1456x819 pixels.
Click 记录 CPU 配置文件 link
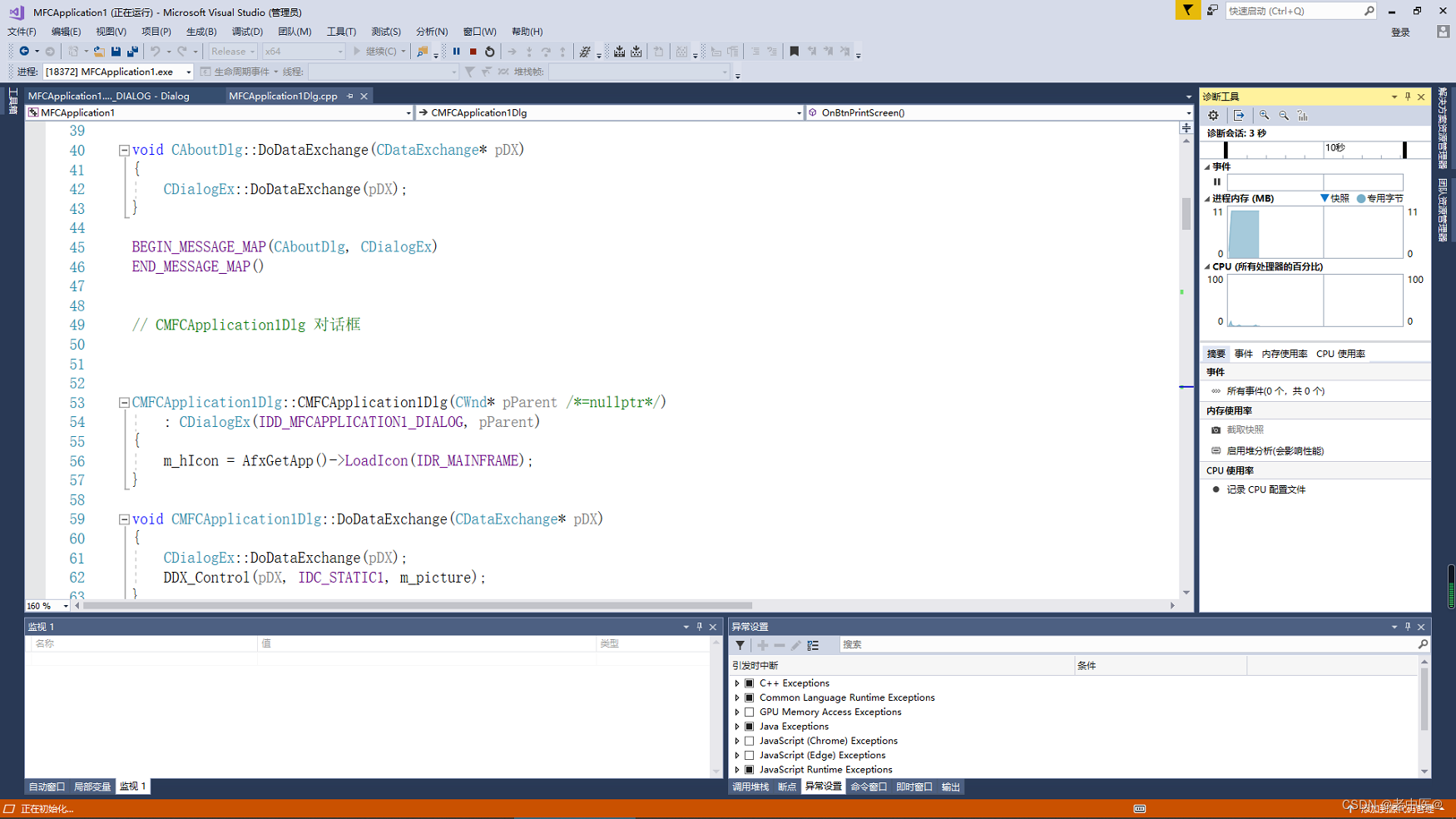(x=1266, y=490)
